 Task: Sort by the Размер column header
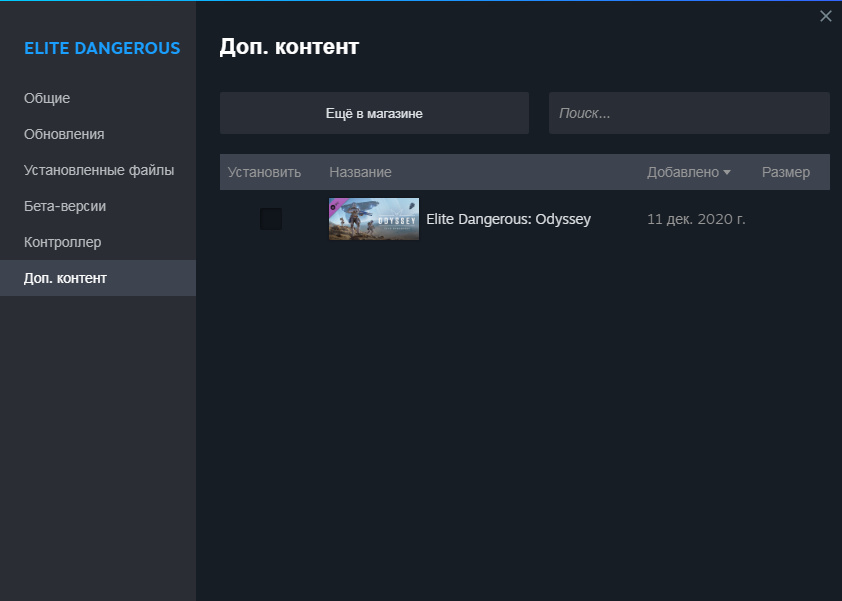click(x=786, y=172)
